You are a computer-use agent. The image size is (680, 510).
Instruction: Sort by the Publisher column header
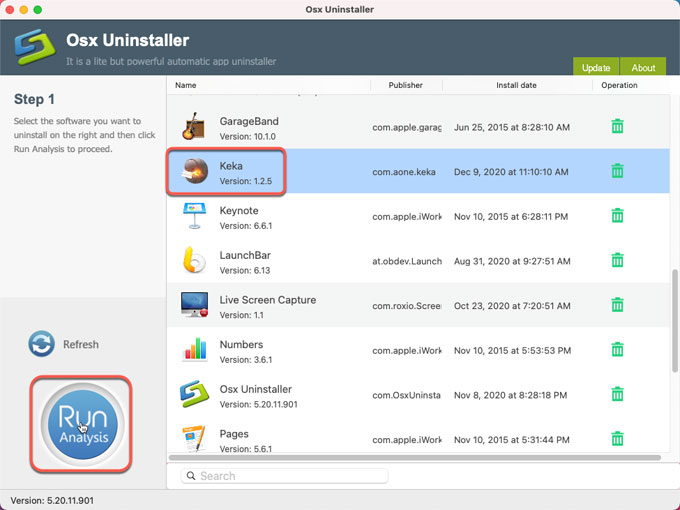405,85
